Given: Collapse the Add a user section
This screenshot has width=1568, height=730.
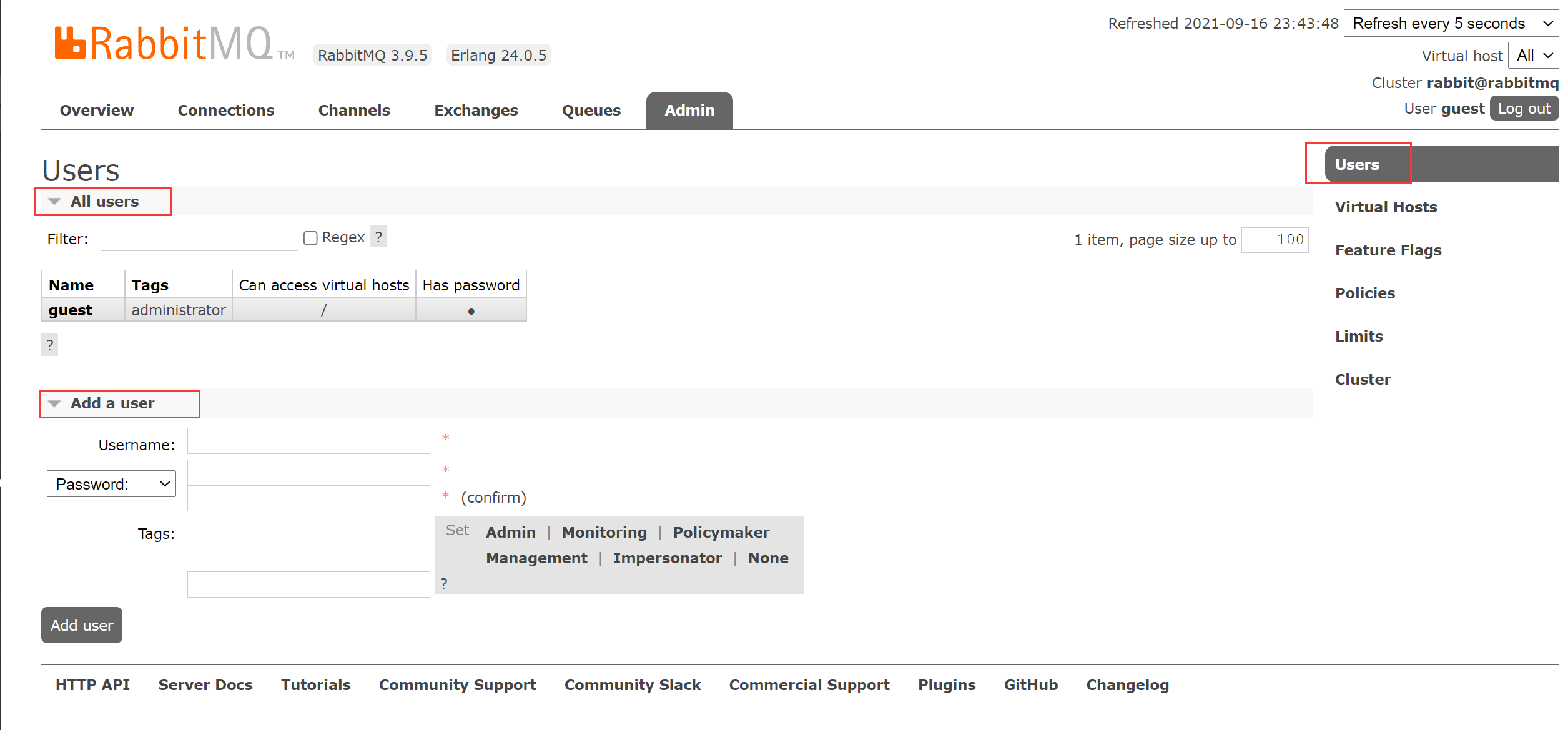Looking at the screenshot, I should (x=112, y=403).
